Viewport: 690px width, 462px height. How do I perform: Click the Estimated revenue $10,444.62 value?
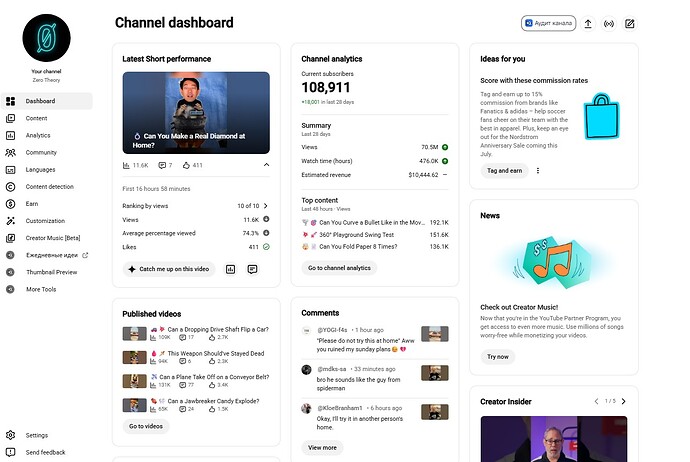[x=423, y=175]
